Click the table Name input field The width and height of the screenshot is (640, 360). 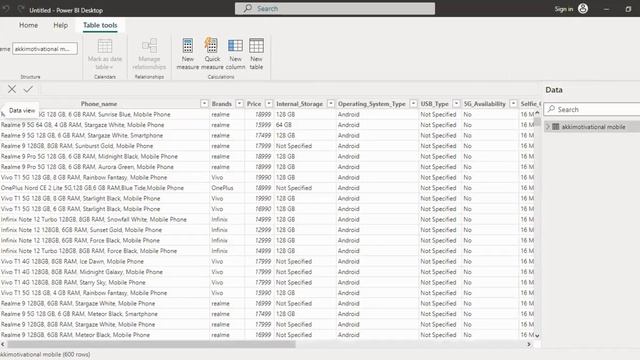[x=45, y=49]
